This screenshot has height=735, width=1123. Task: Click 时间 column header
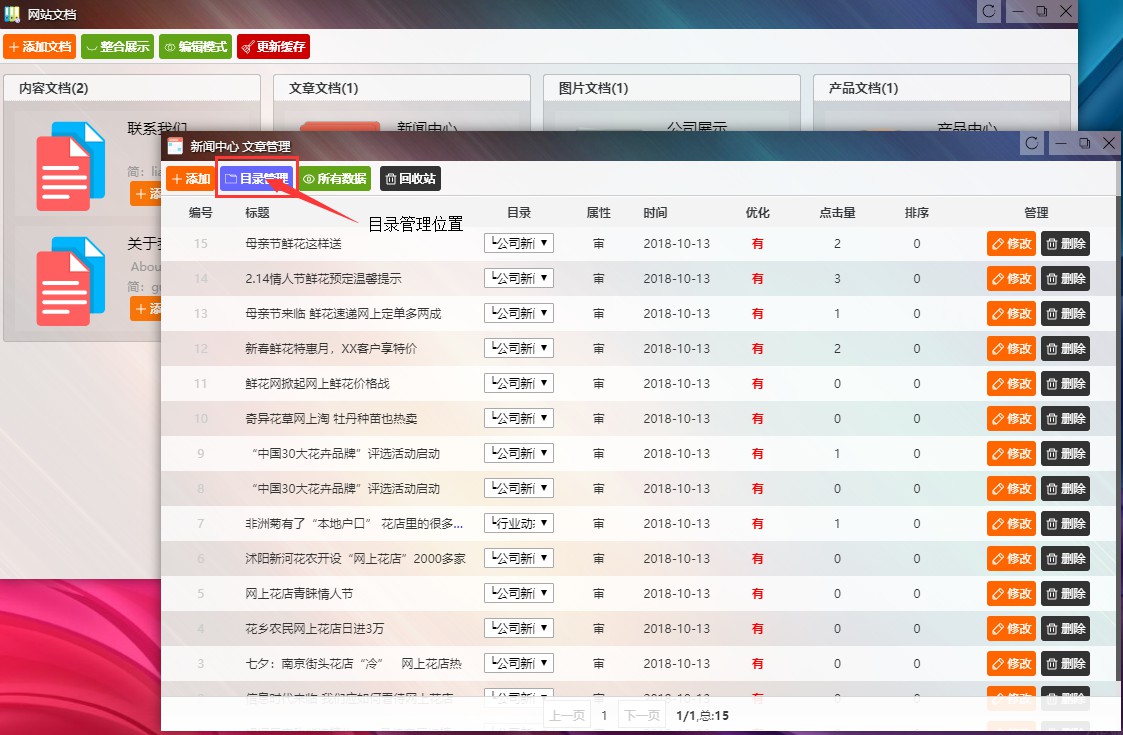[x=655, y=213]
